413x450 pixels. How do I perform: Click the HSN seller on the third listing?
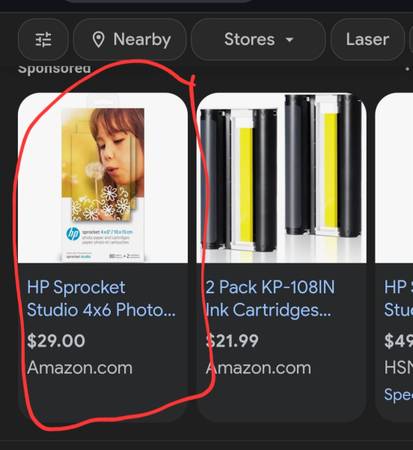(398, 368)
